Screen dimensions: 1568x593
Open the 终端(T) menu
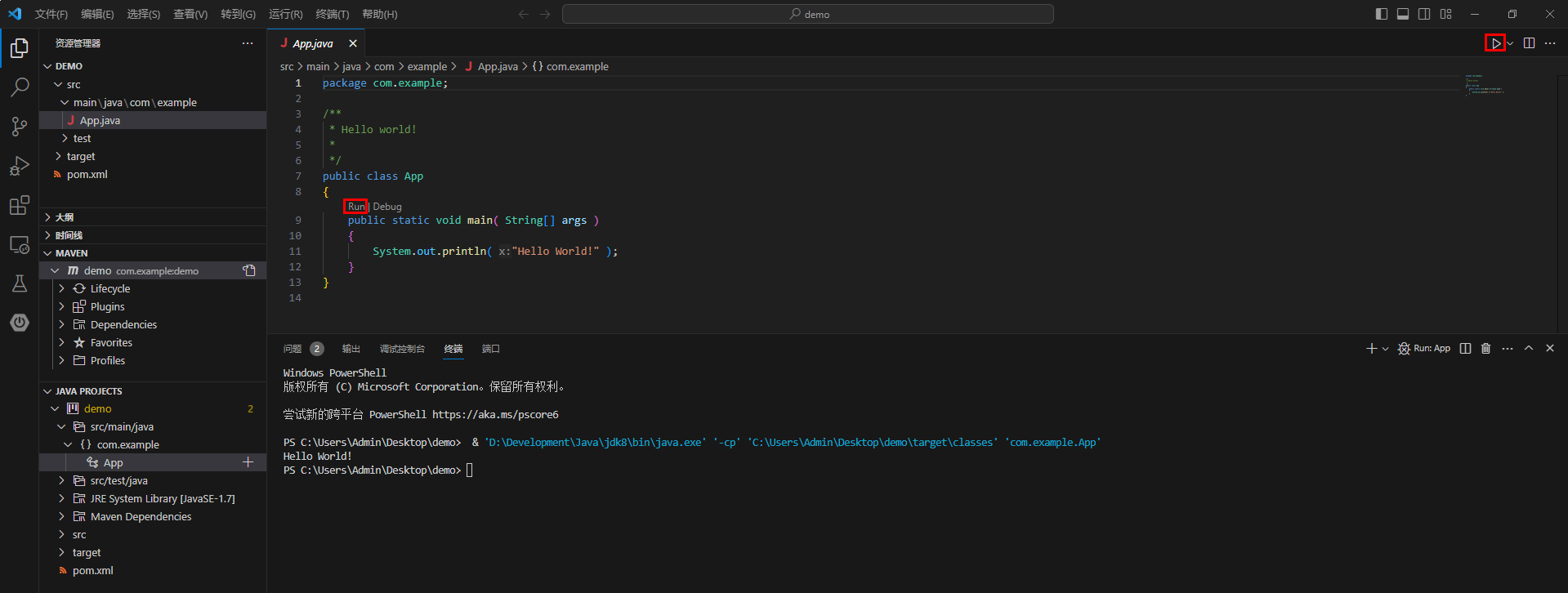333,14
